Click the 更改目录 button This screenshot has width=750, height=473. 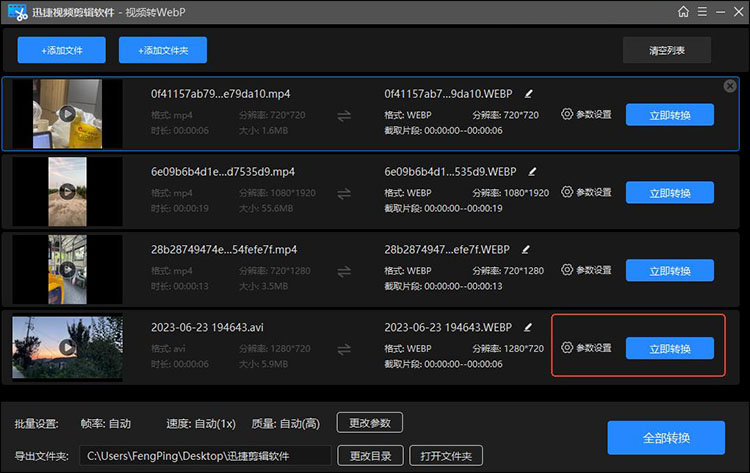pyautogui.click(x=370, y=456)
